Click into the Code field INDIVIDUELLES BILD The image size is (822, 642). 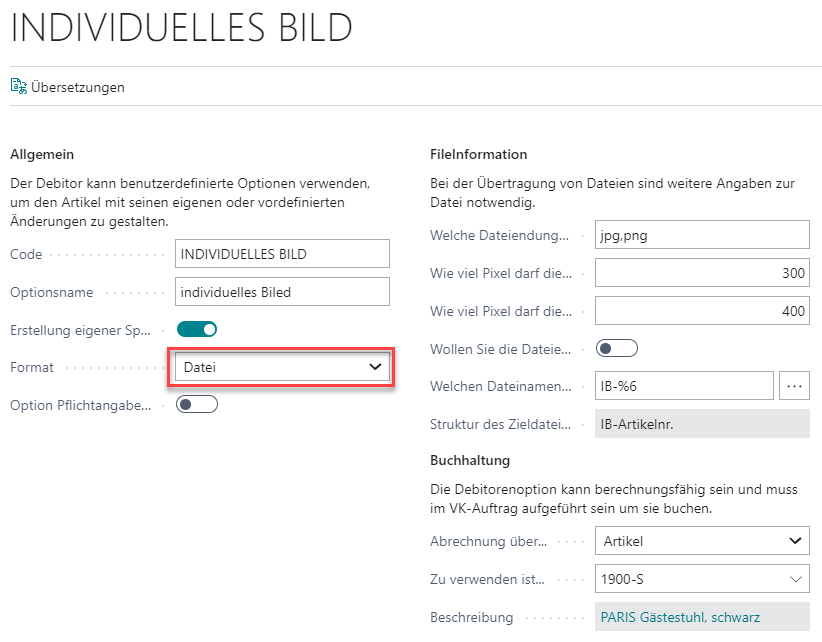tap(283, 254)
